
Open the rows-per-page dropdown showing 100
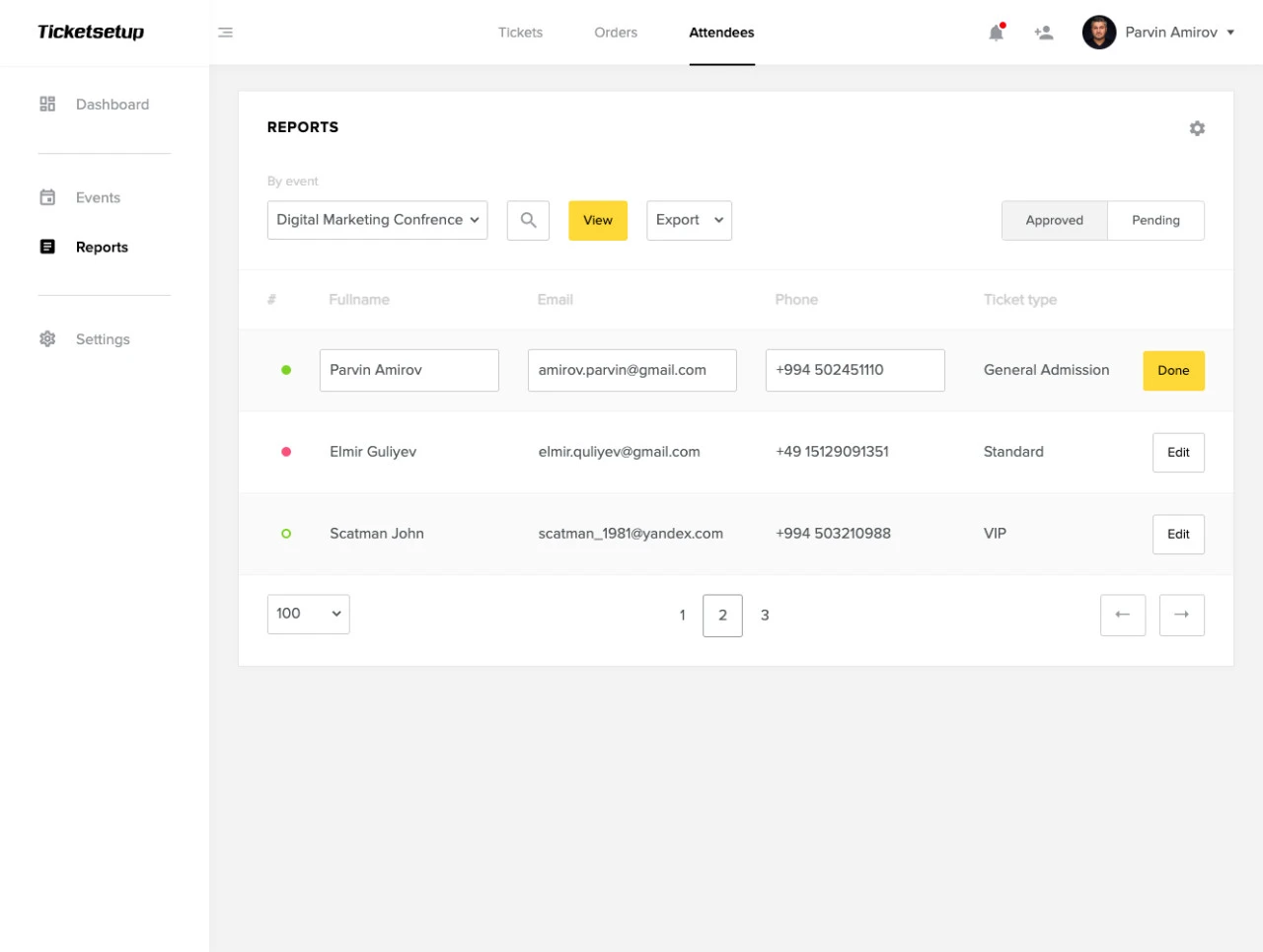(308, 614)
